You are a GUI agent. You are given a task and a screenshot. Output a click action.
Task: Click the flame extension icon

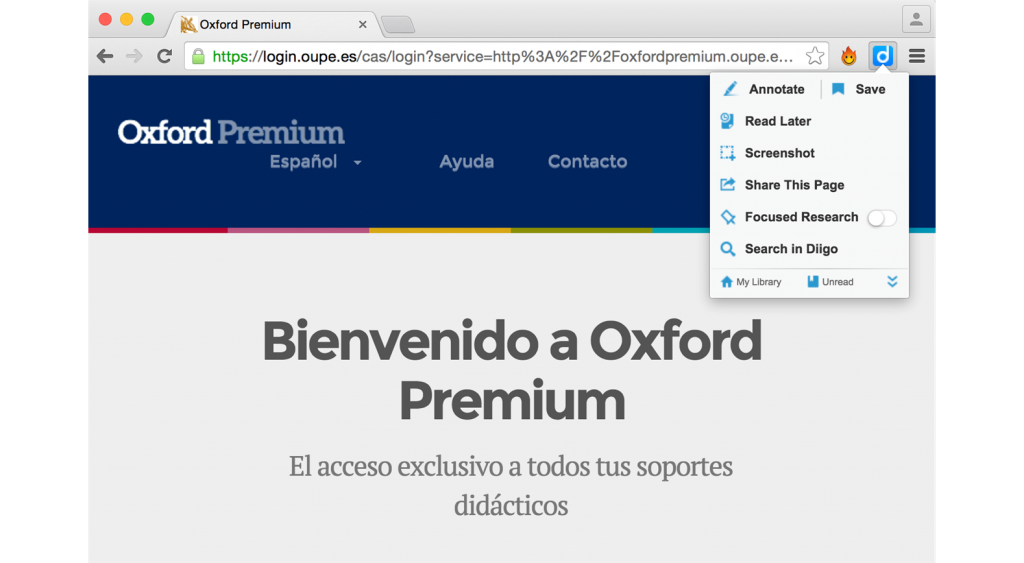(x=848, y=56)
